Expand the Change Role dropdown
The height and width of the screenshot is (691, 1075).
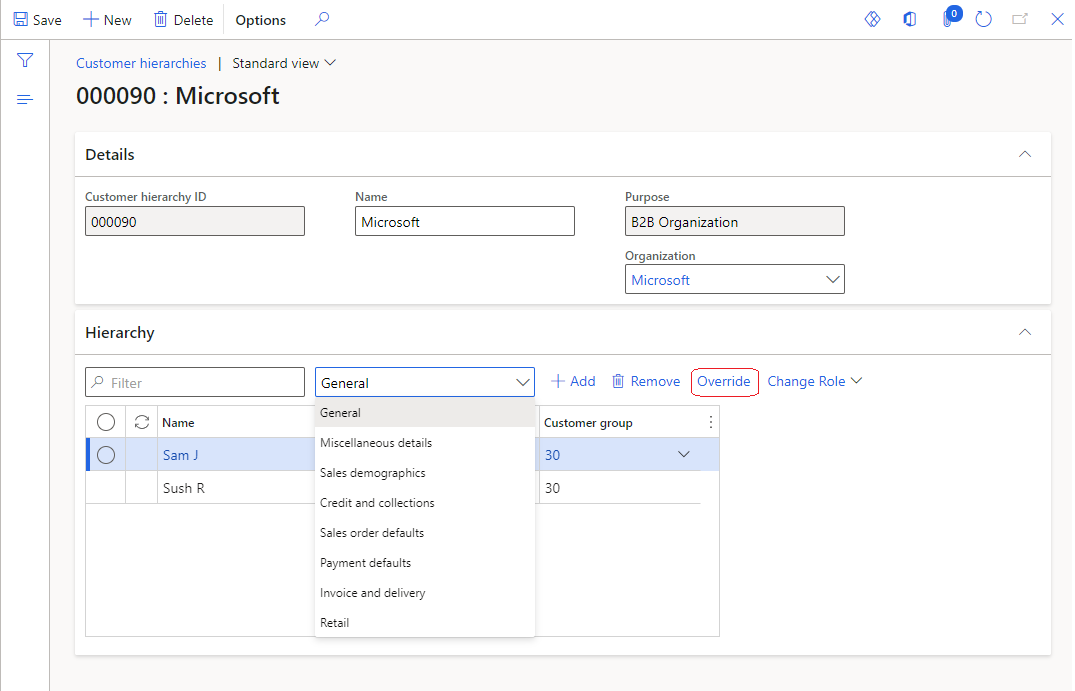tap(815, 381)
